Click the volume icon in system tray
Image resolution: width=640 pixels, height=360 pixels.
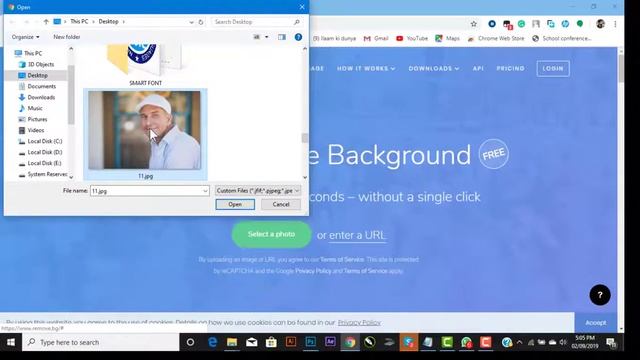[x=563, y=342]
